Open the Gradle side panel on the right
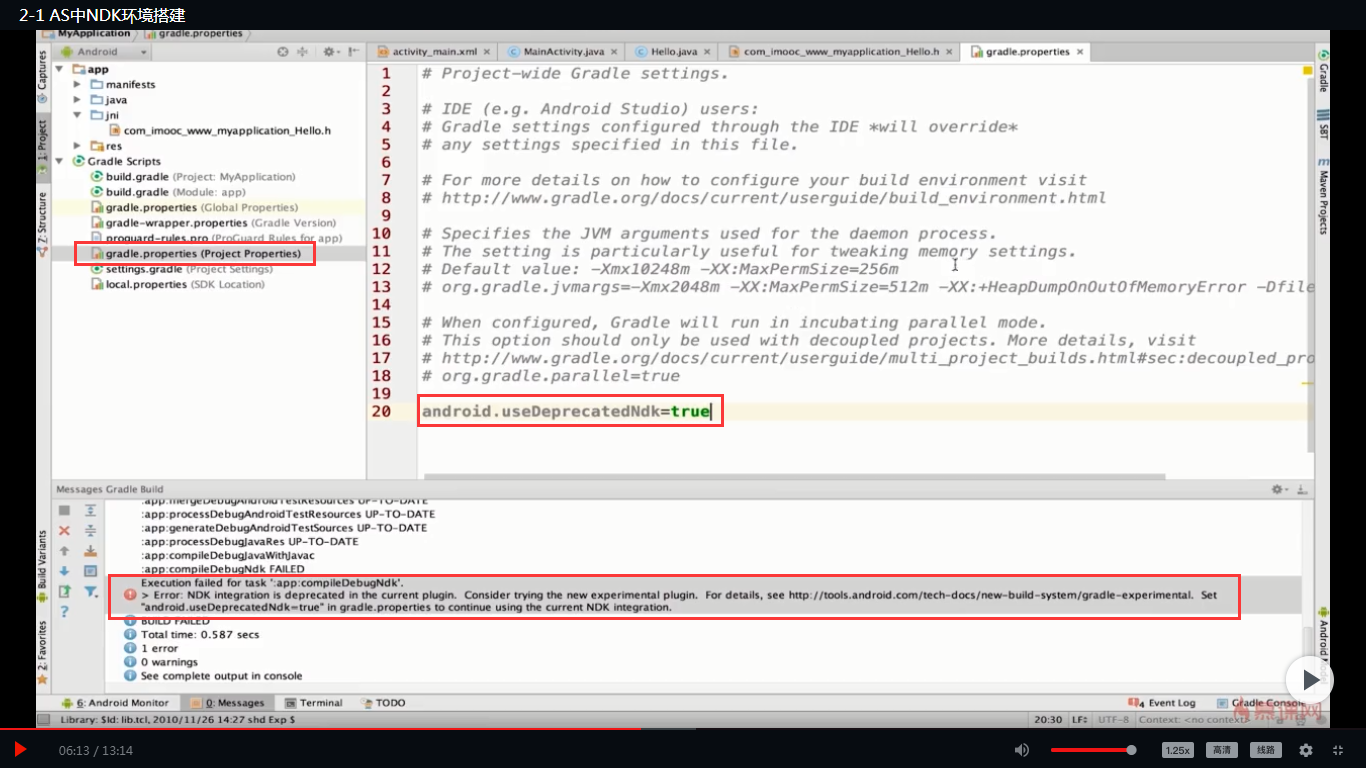 1323,71
